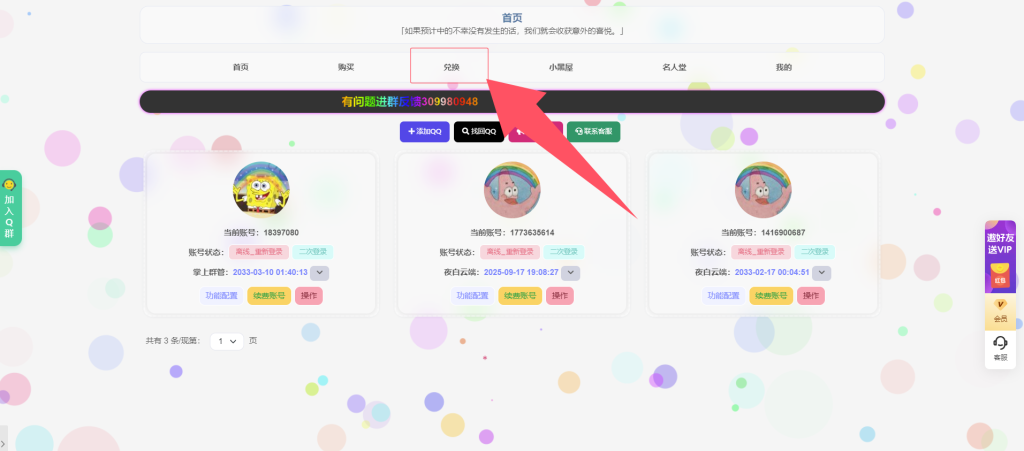Open 功能配置 for account 1773635614

click(x=473, y=296)
